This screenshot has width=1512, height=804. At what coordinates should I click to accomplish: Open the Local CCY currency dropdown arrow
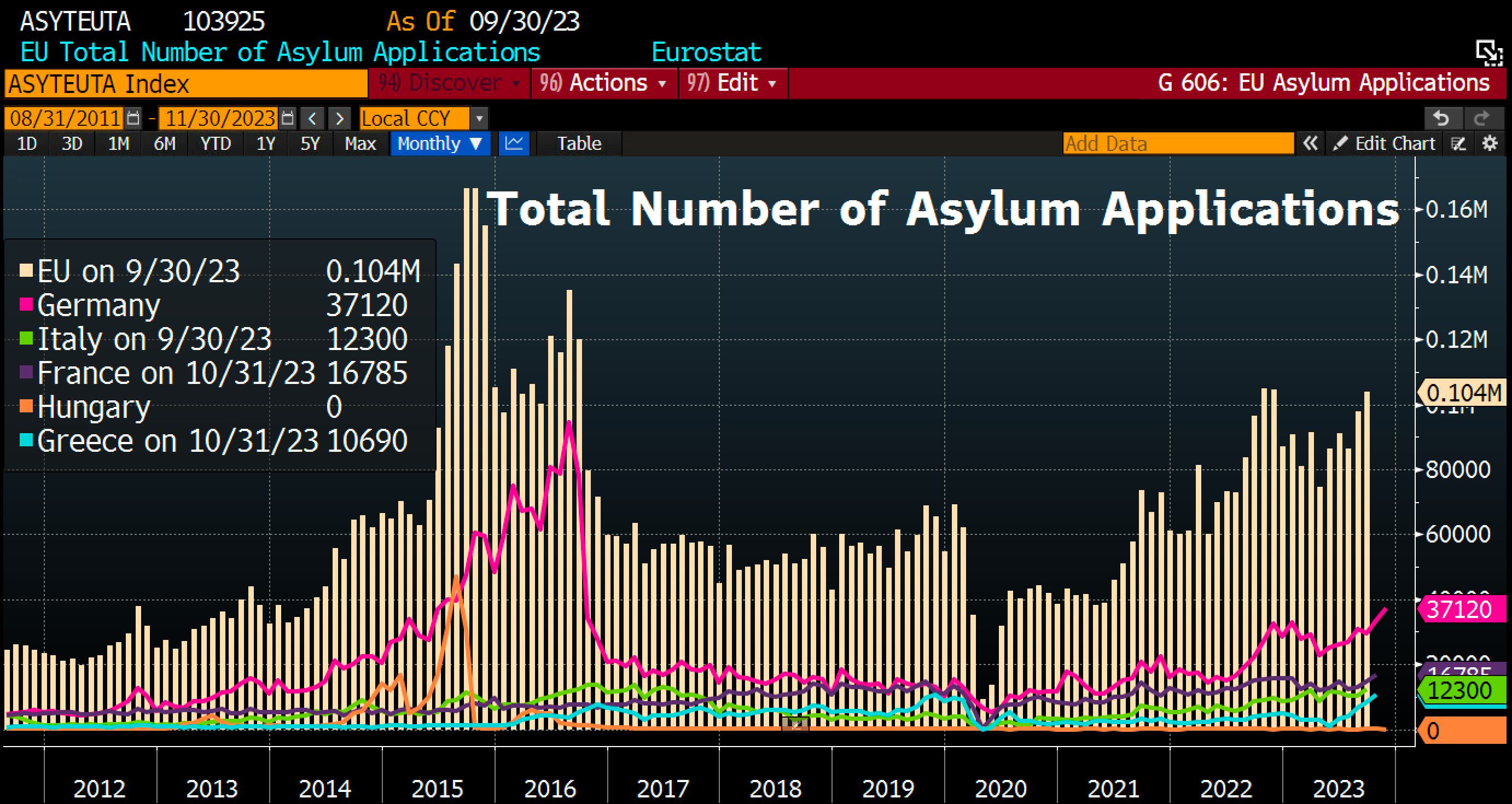(x=479, y=119)
